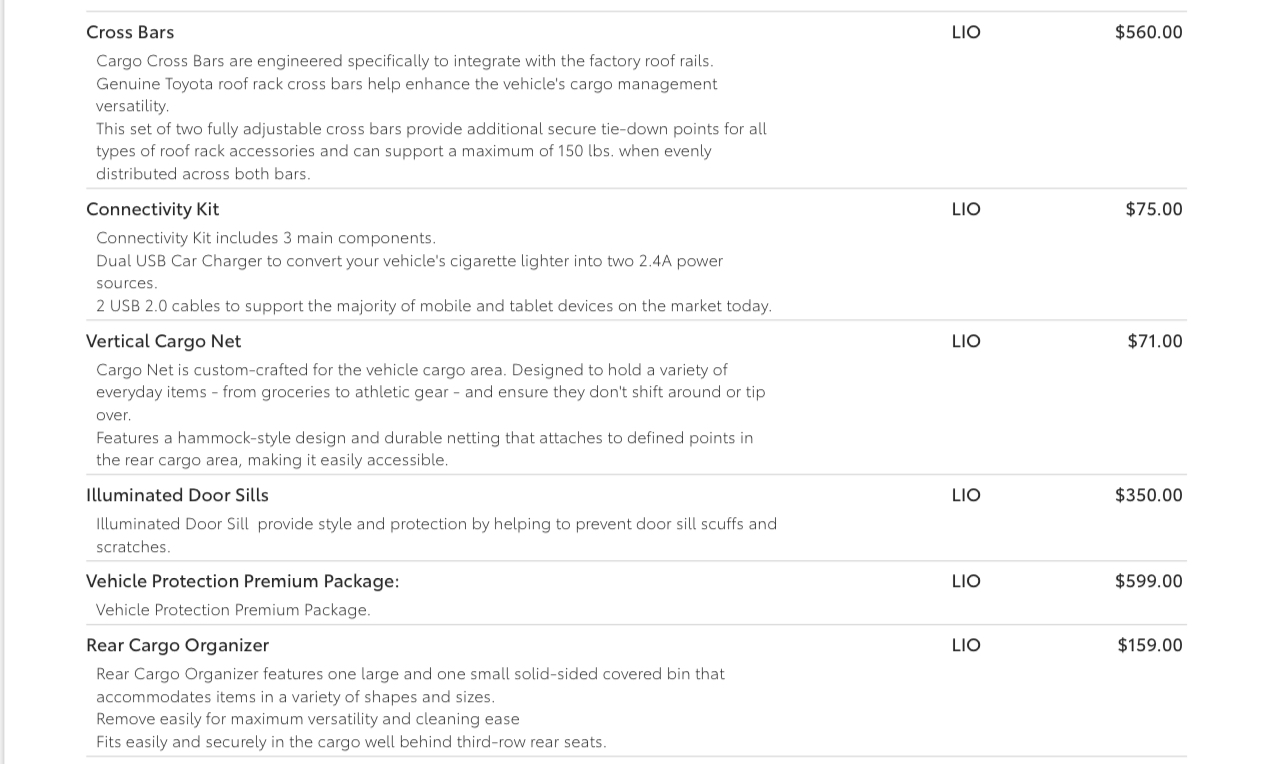Click the roof rails description paragraph
1276x764 pixels.
(405, 61)
